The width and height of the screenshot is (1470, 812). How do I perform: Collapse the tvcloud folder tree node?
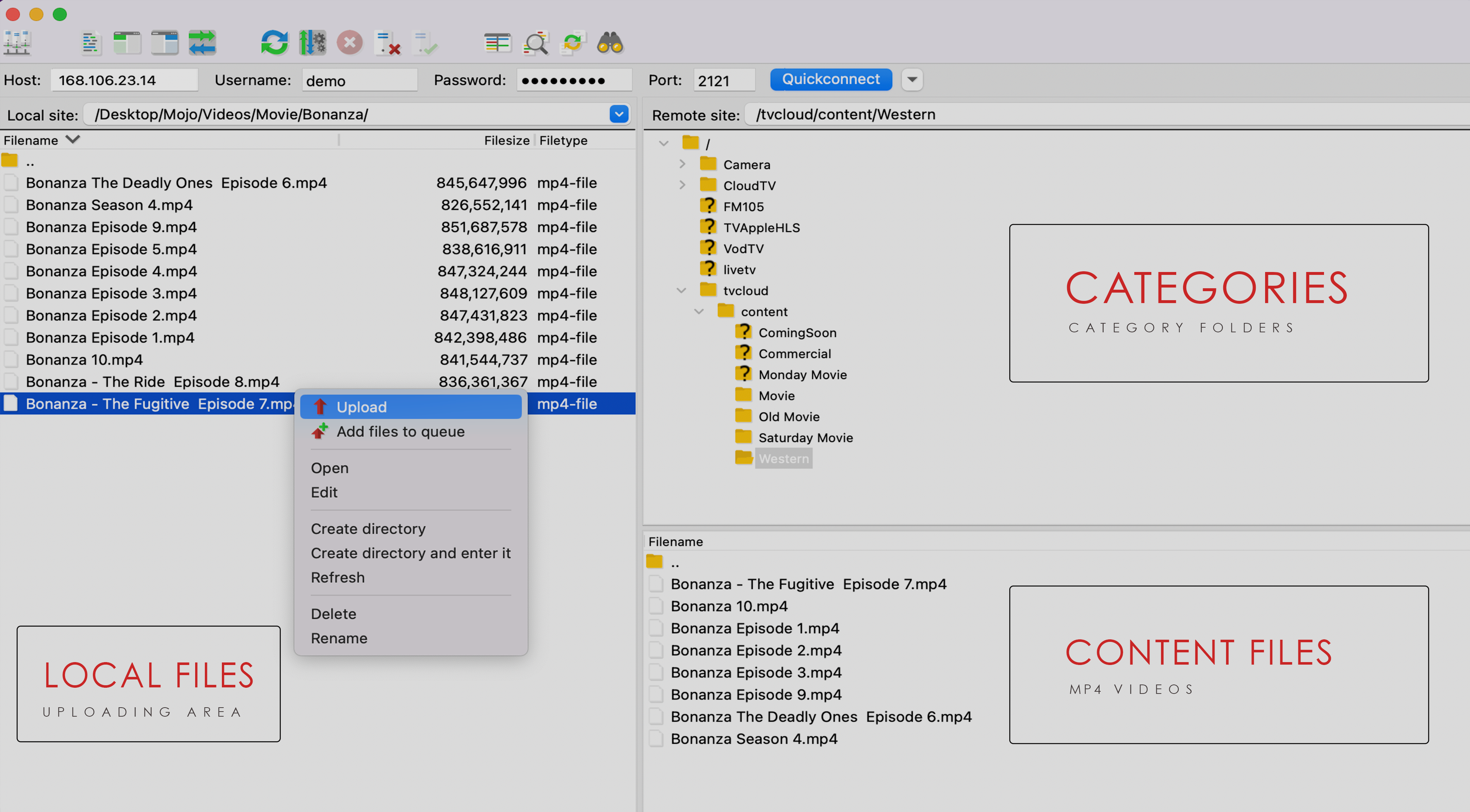pyautogui.click(x=682, y=291)
